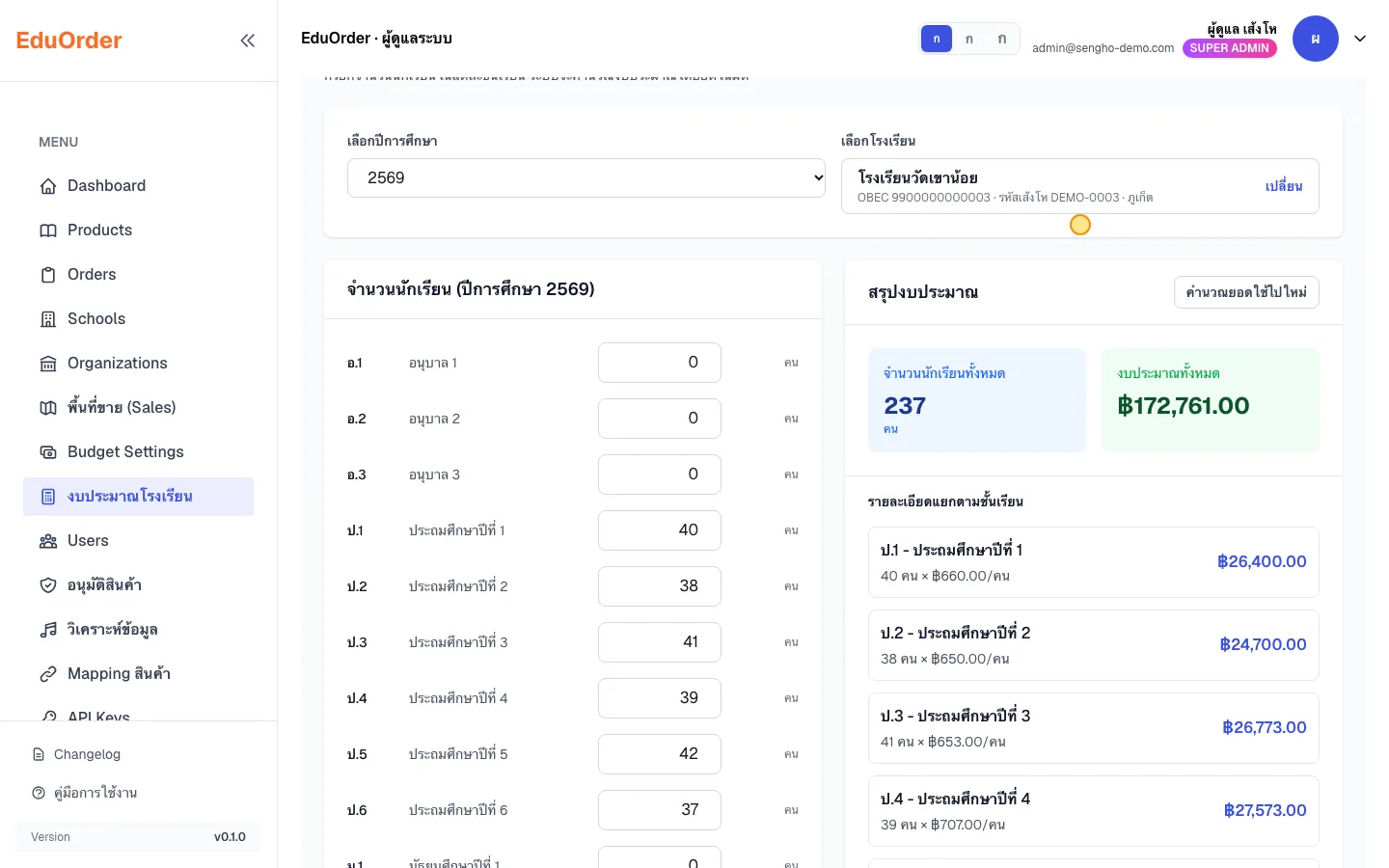Screen dimensions: 1389x868
Task: Click the SUPER ADMIN badge
Action: pos(1230,48)
